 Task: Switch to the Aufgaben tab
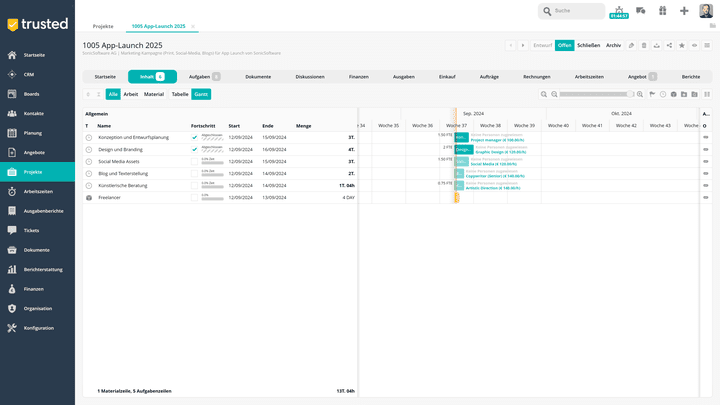tap(204, 77)
